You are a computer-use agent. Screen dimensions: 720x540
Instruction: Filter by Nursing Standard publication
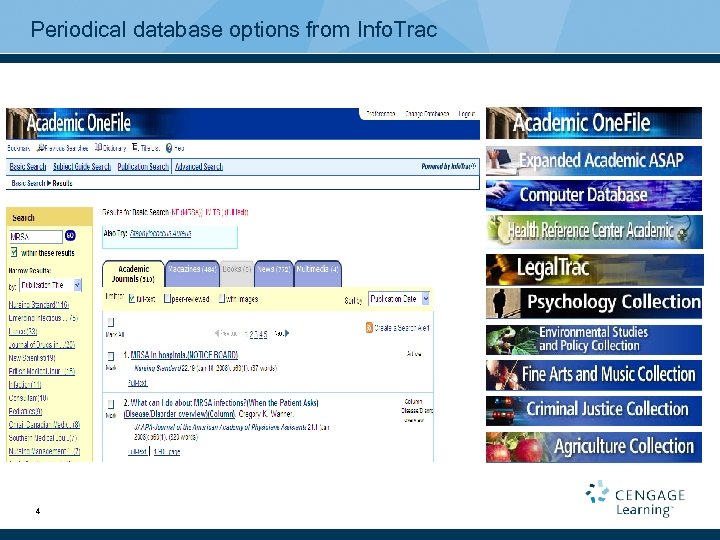[x=39, y=304]
